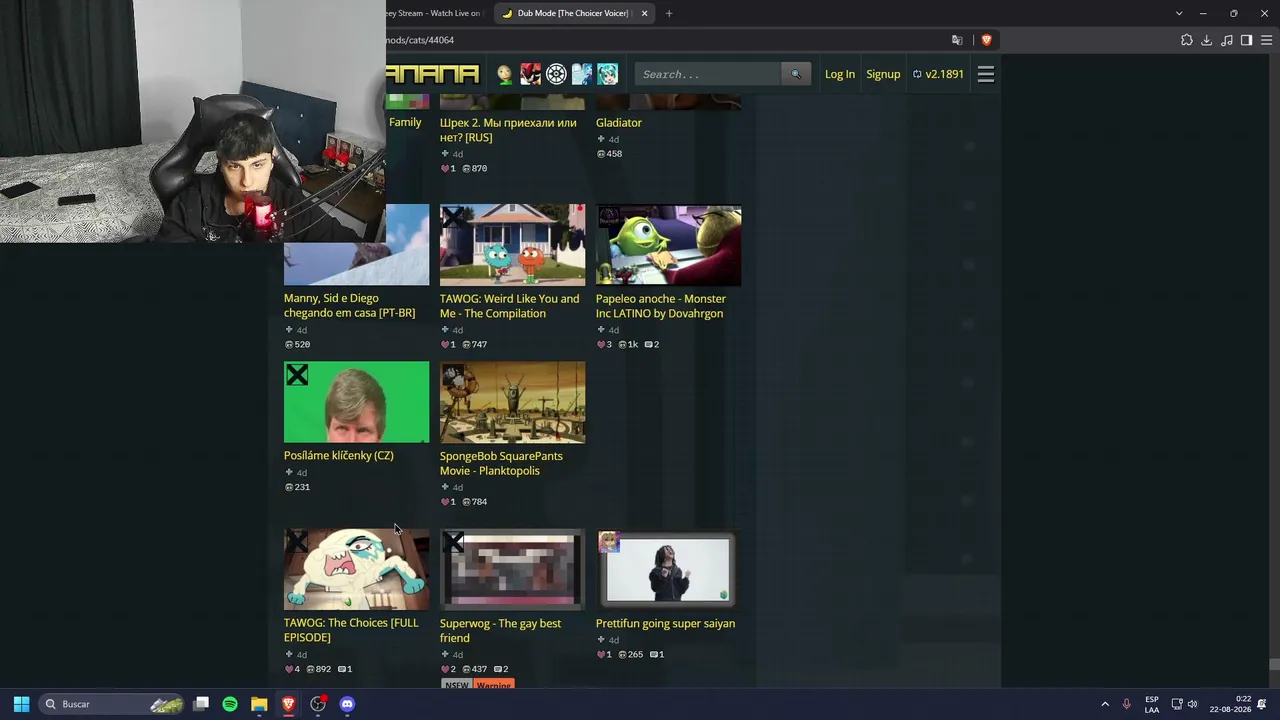Open SpongeBob Planktopolis mod link
1280x720 pixels.
501,463
